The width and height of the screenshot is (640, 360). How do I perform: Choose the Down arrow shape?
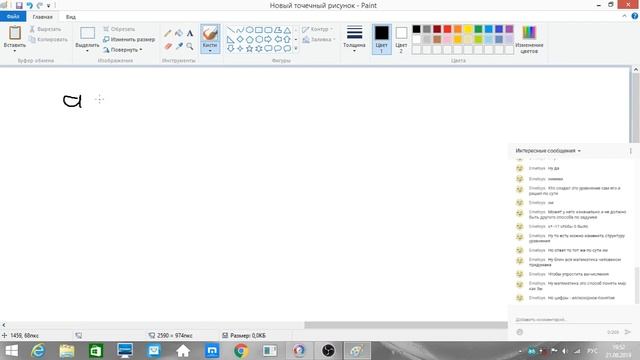(x=231, y=49)
